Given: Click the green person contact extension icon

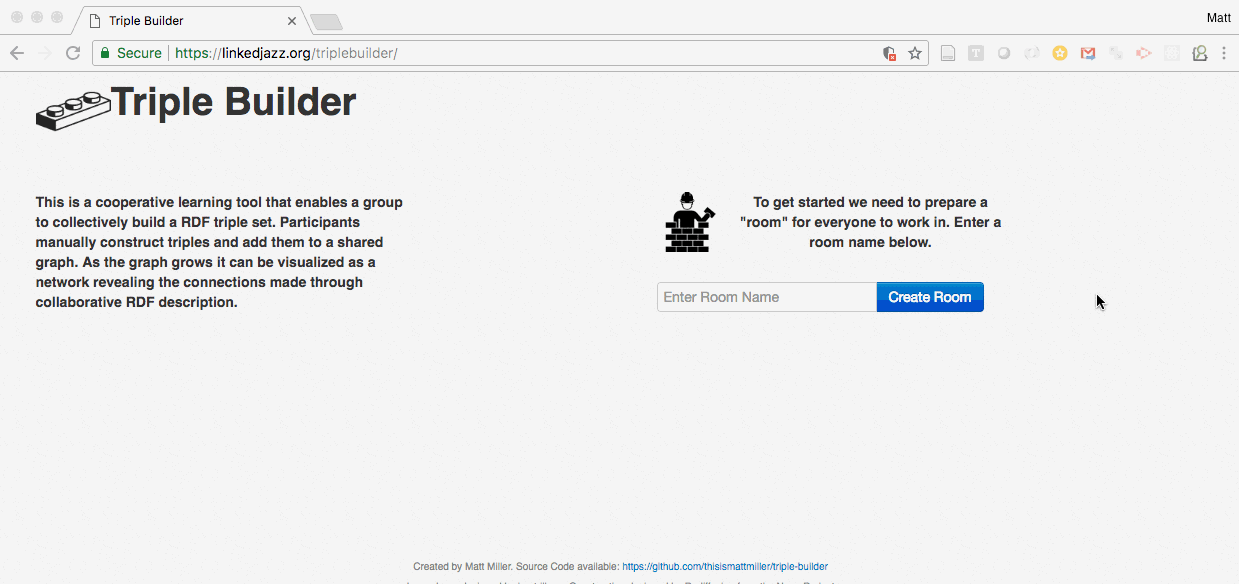Looking at the screenshot, I should click(x=1200, y=53).
